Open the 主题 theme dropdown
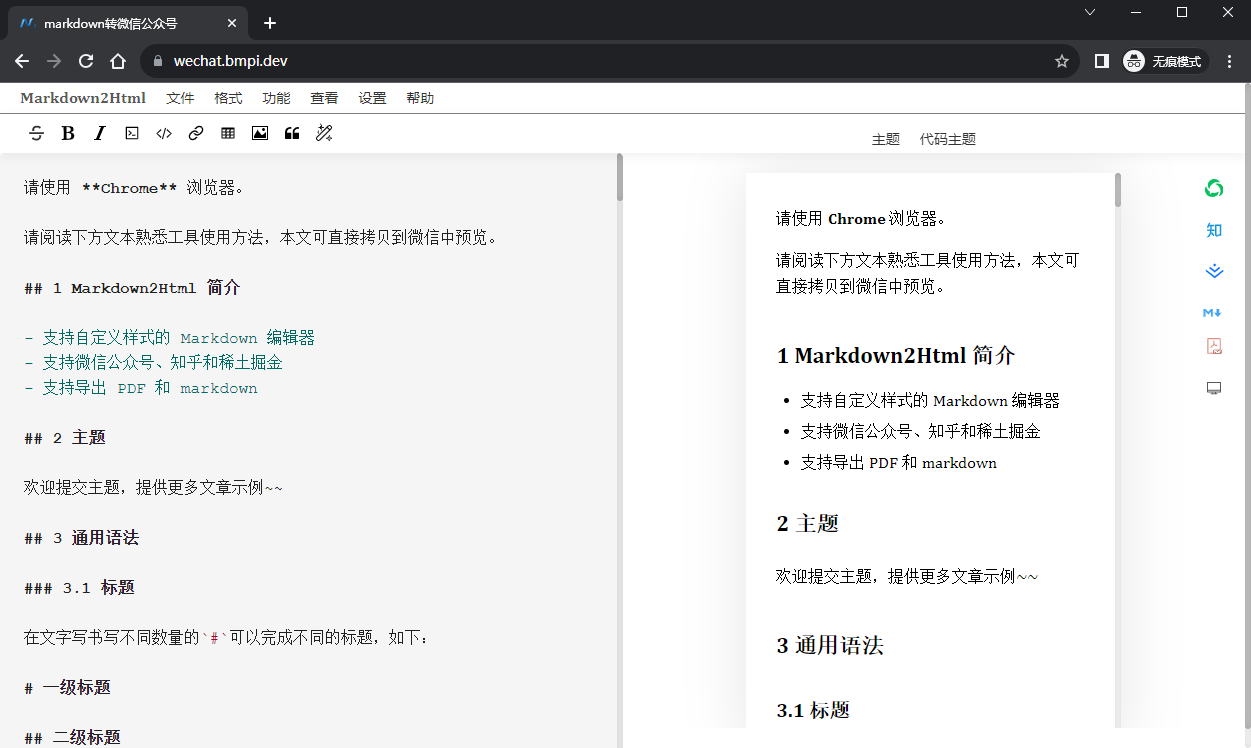Viewport: 1251px width, 748px height. 886,139
